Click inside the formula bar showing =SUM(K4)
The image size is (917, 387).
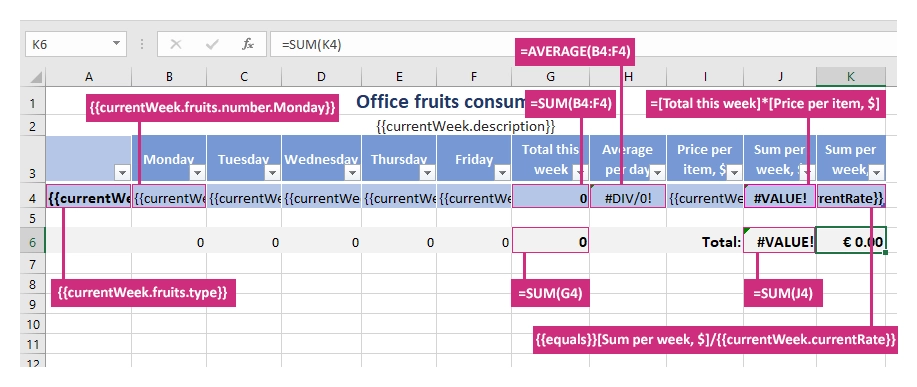pyautogui.click(x=583, y=44)
